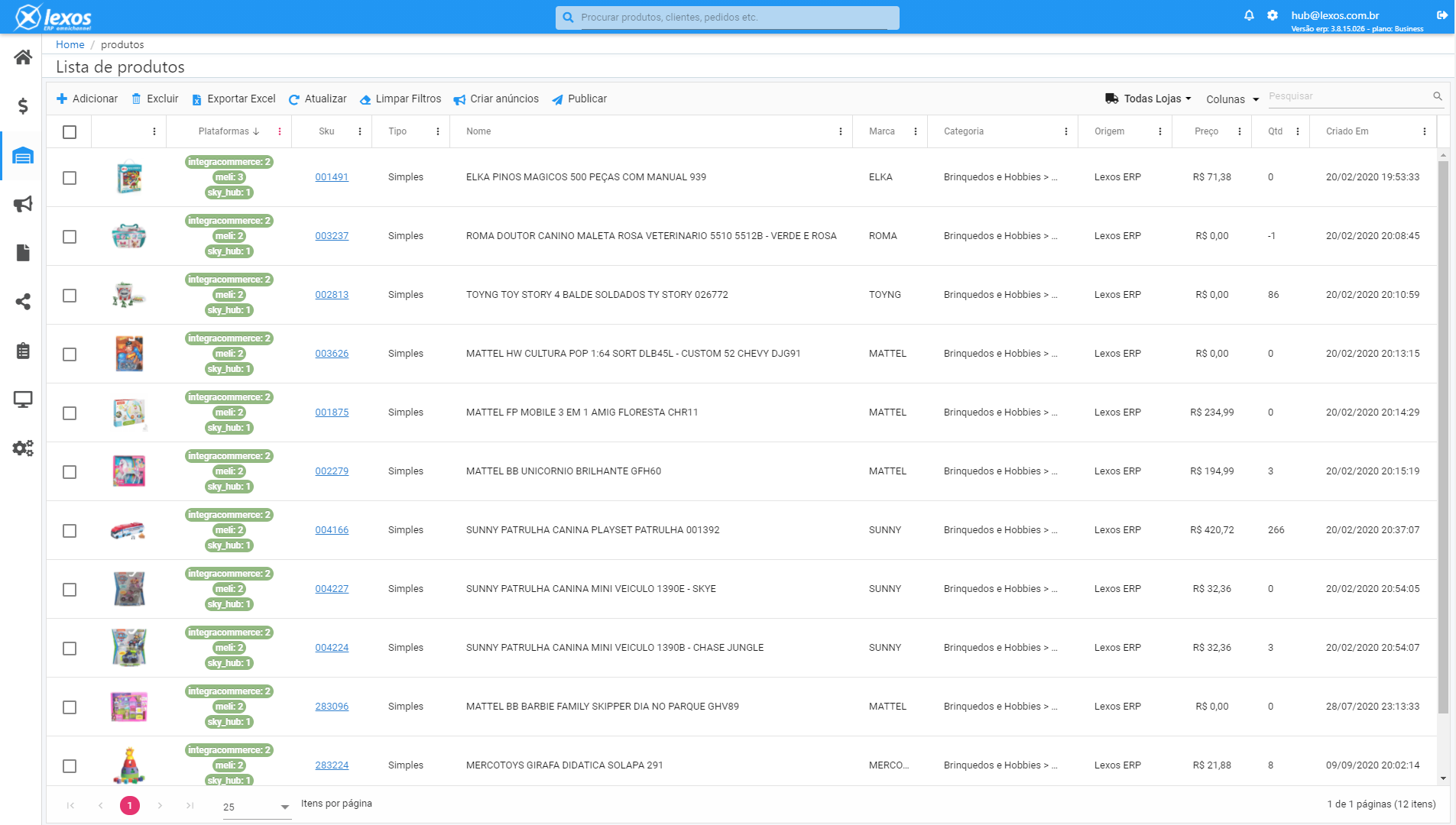Click the notification bell icon
Image resolution: width=1456 pixels, height=825 pixels.
(x=1249, y=15)
